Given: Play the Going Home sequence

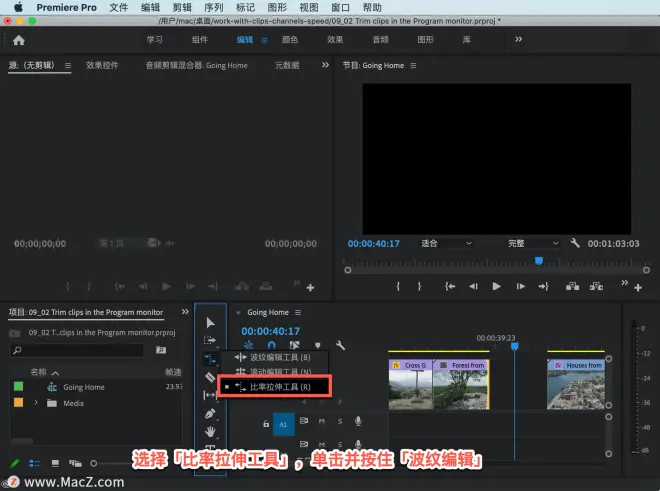Looking at the screenshot, I should pyautogui.click(x=497, y=286).
